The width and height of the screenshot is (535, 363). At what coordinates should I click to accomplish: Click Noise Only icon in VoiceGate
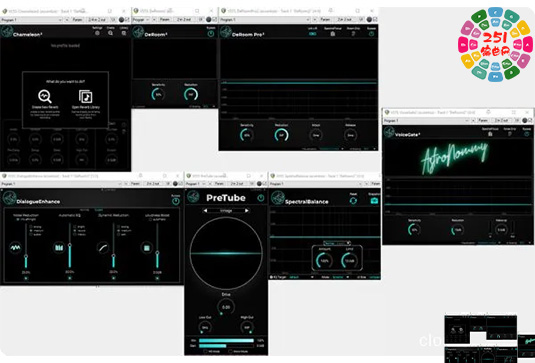click(509, 134)
